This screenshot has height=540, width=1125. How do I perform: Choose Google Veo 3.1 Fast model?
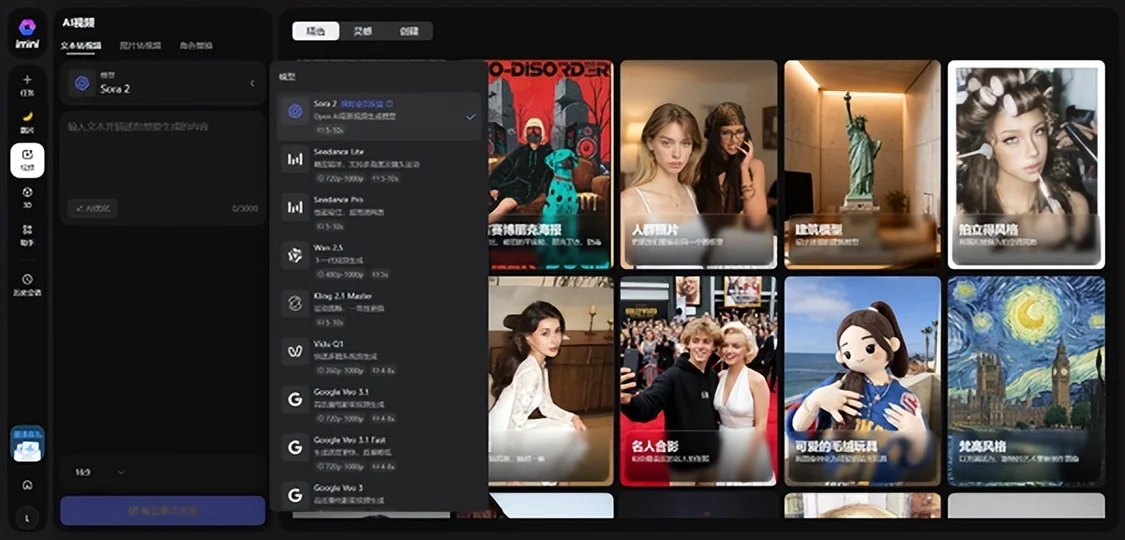point(378,446)
